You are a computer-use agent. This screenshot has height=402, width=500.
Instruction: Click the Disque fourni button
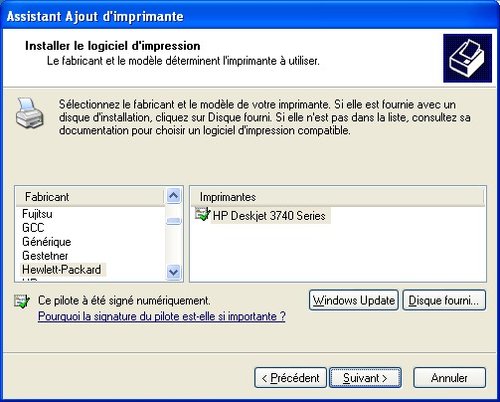click(444, 300)
